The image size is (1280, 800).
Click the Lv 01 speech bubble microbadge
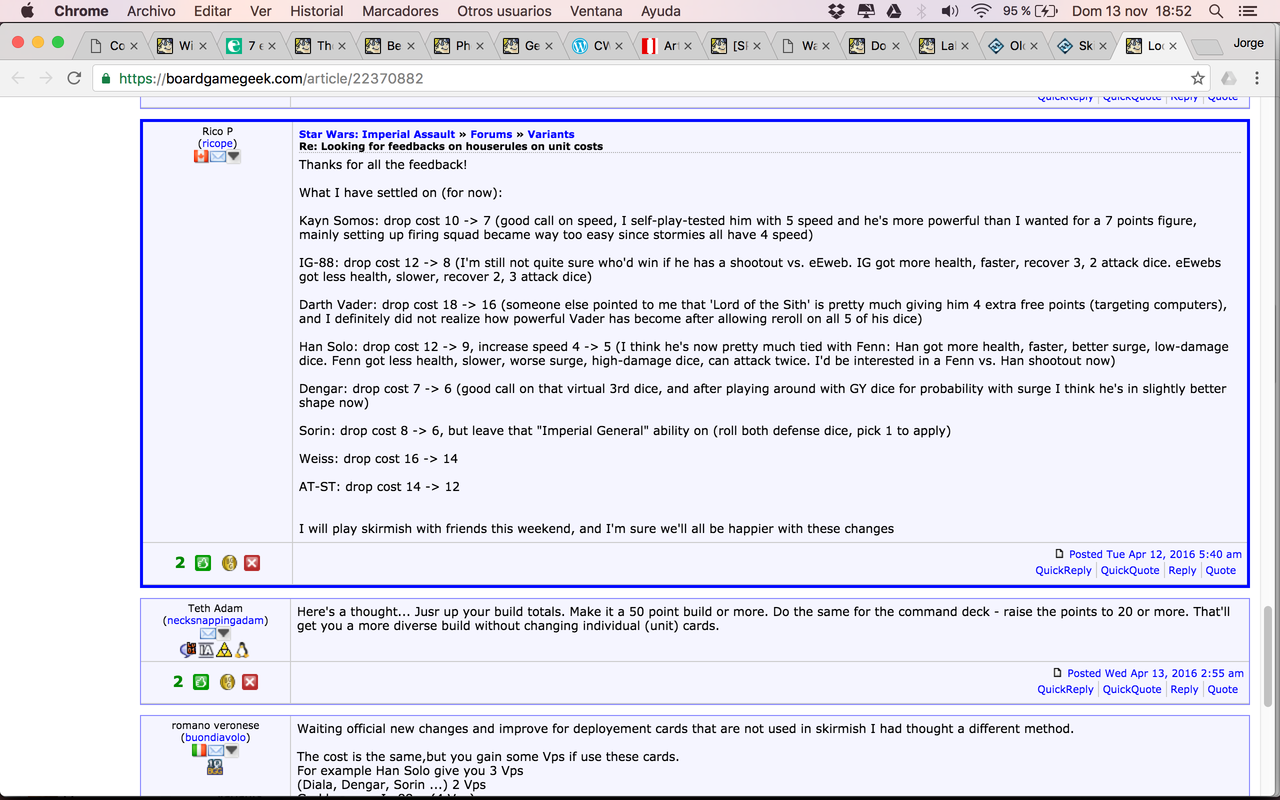click(x=188, y=650)
